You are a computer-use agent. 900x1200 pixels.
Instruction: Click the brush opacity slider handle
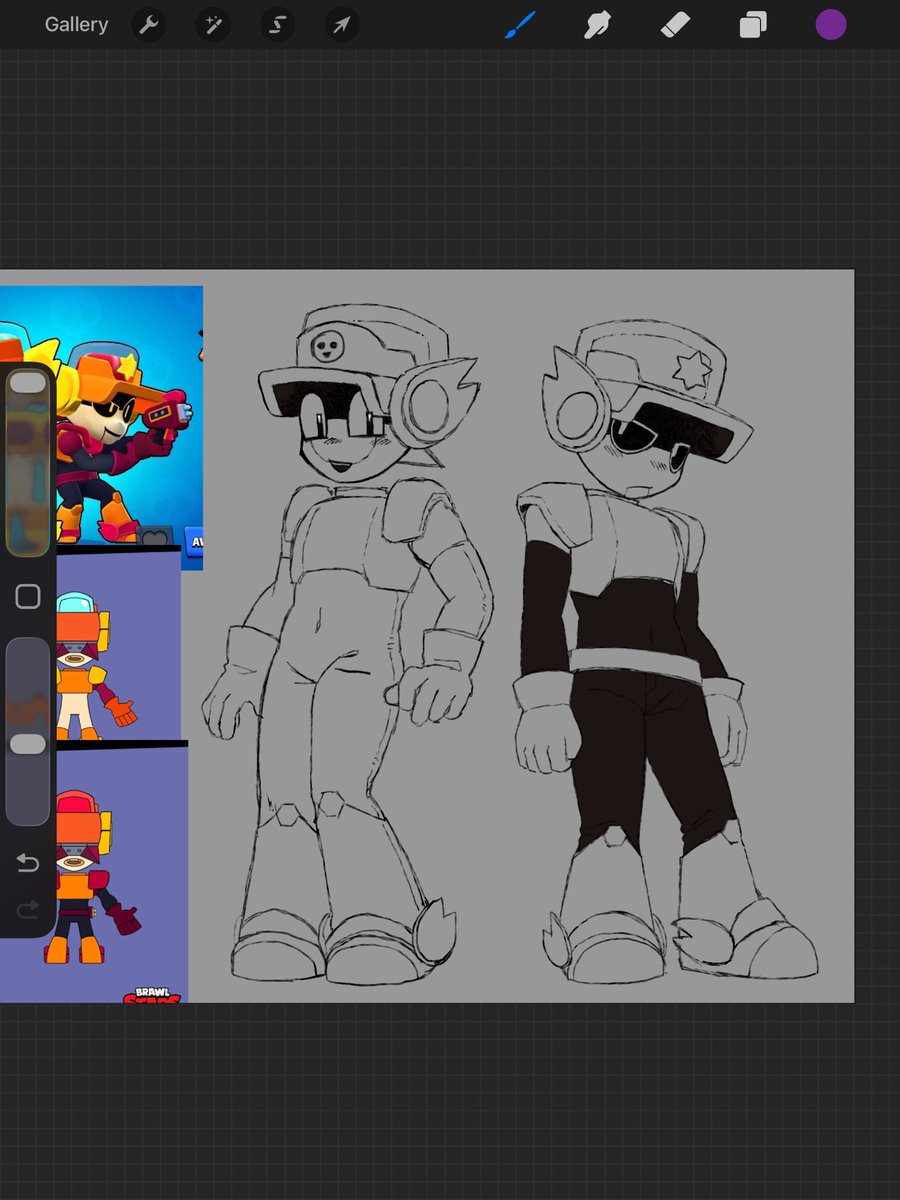(x=27, y=744)
